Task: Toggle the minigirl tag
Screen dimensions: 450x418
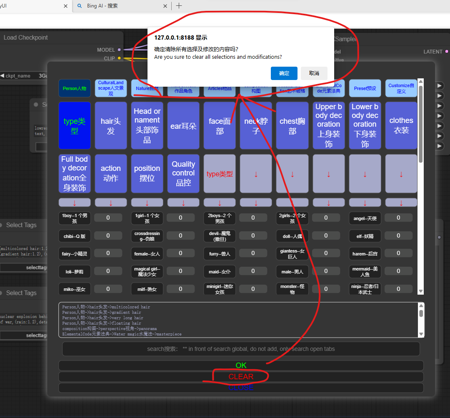Action: [220, 289]
